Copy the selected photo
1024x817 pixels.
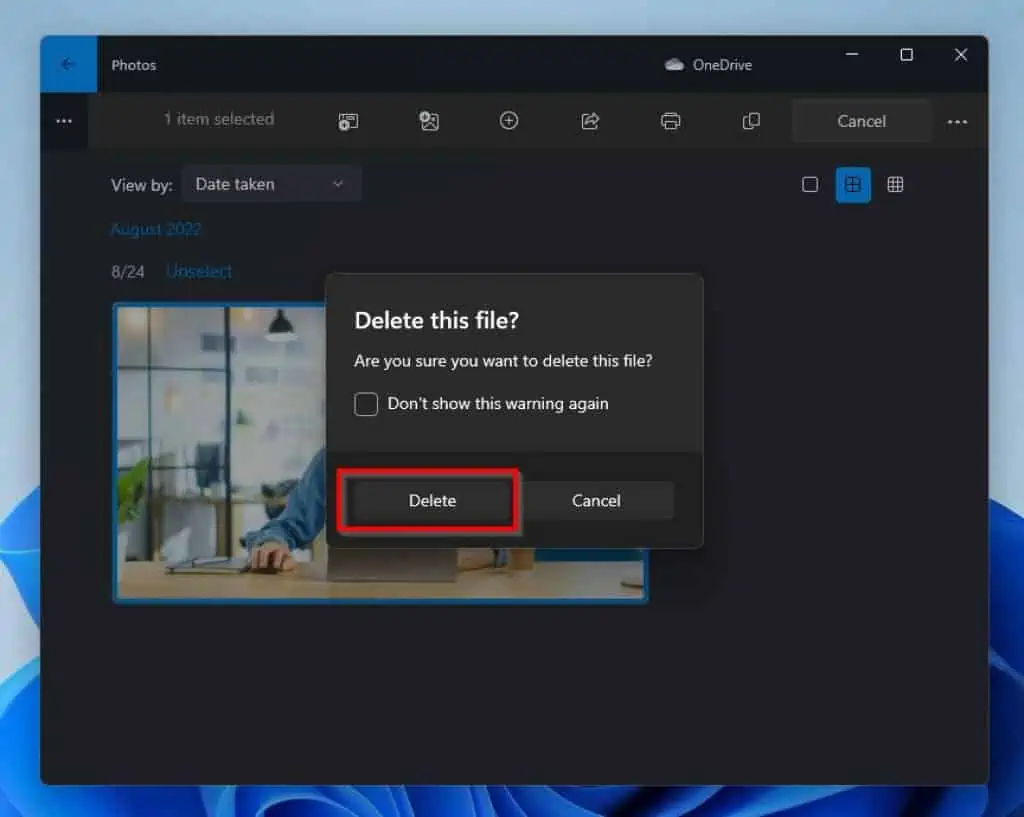[751, 121]
